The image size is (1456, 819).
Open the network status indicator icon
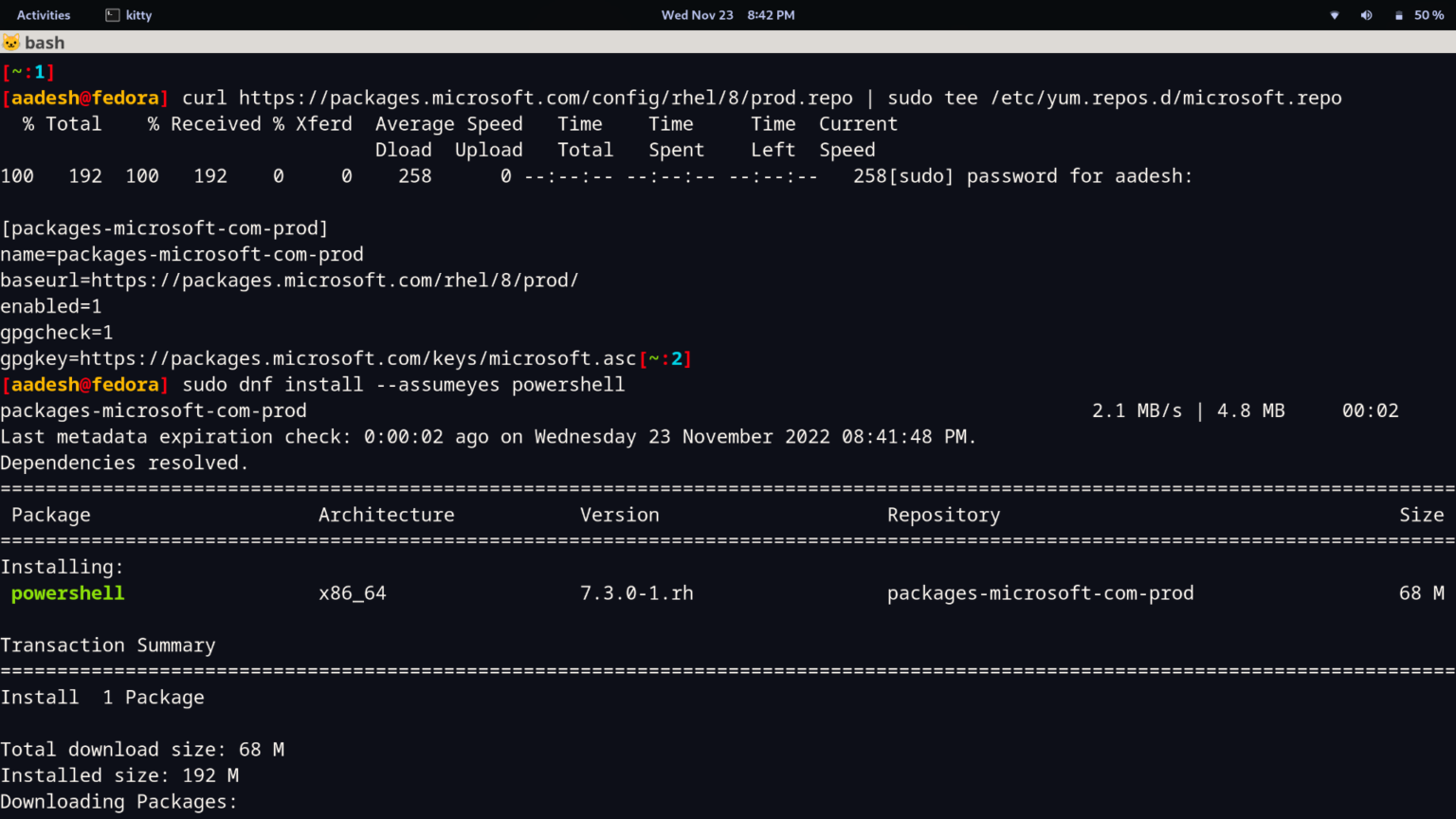[x=1335, y=15]
